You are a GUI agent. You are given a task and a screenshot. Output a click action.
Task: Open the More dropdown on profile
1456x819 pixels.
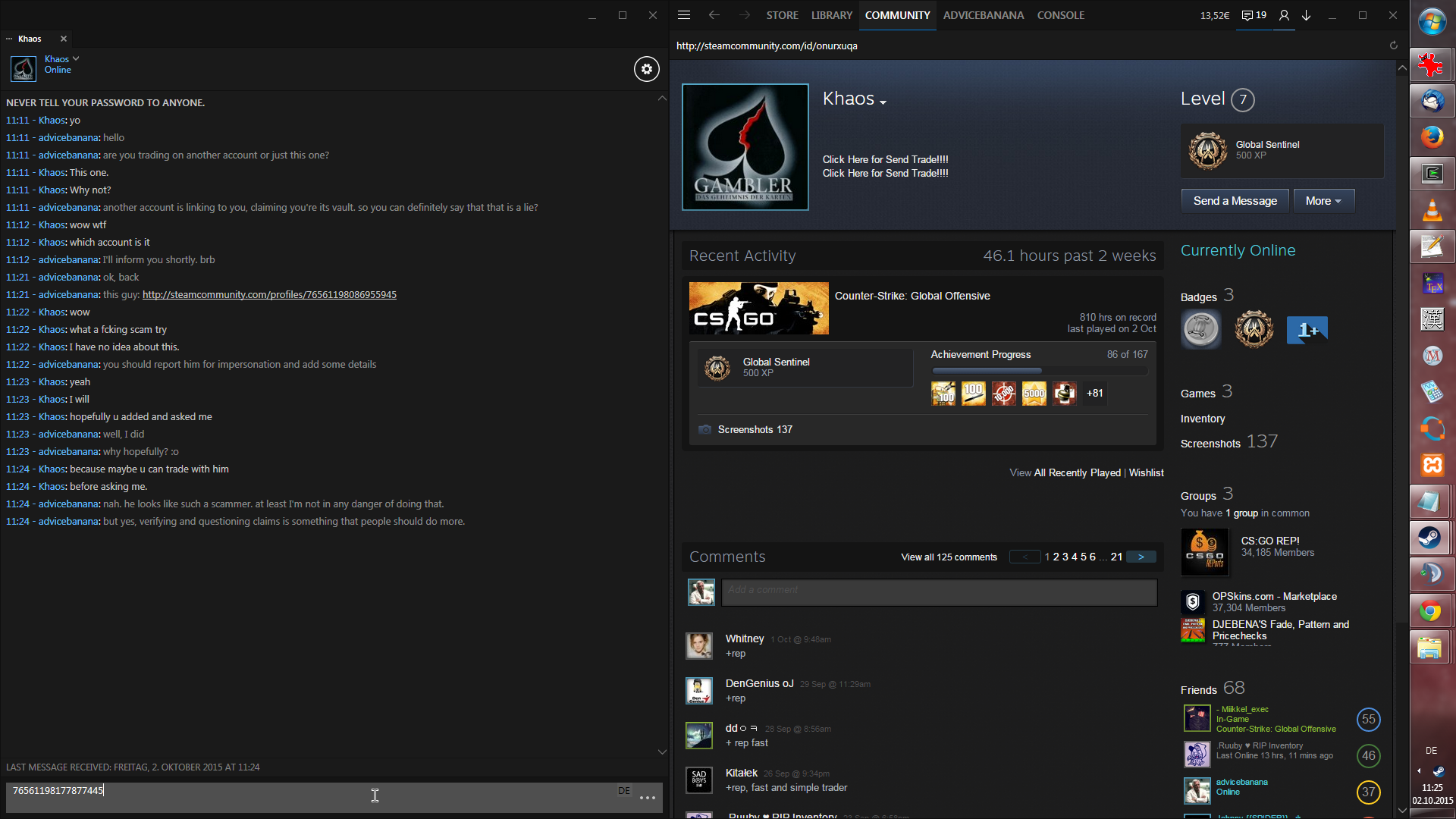pyautogui.click(x=1323, y=201)
